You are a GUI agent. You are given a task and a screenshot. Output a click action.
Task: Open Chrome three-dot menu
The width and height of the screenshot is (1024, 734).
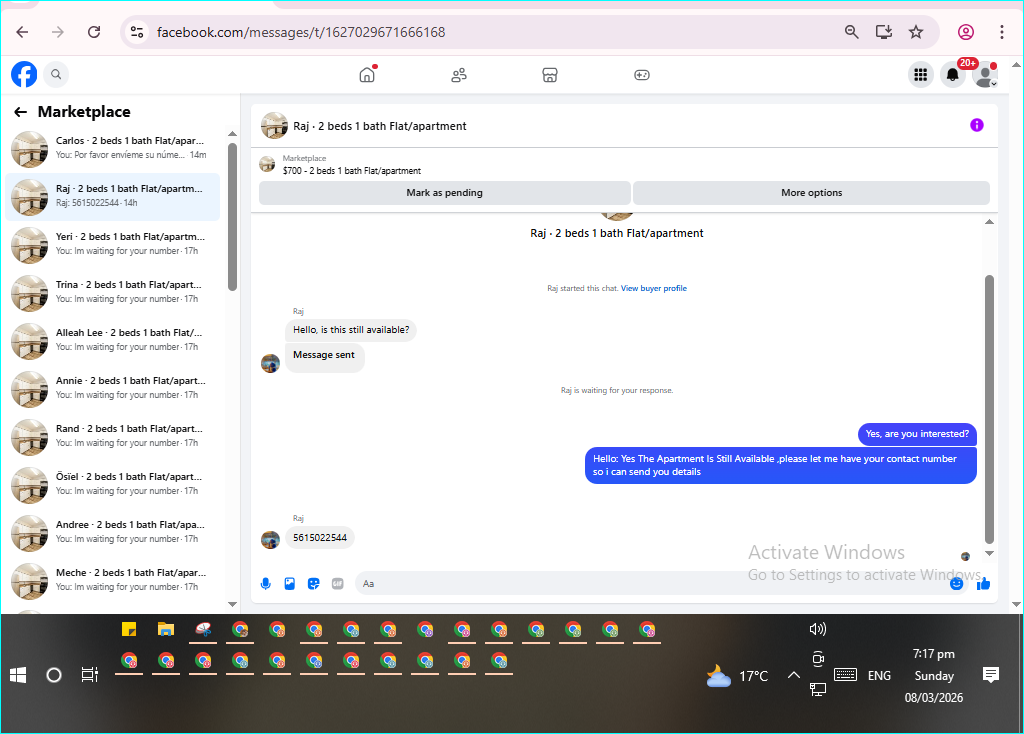tap(1002, 32)
